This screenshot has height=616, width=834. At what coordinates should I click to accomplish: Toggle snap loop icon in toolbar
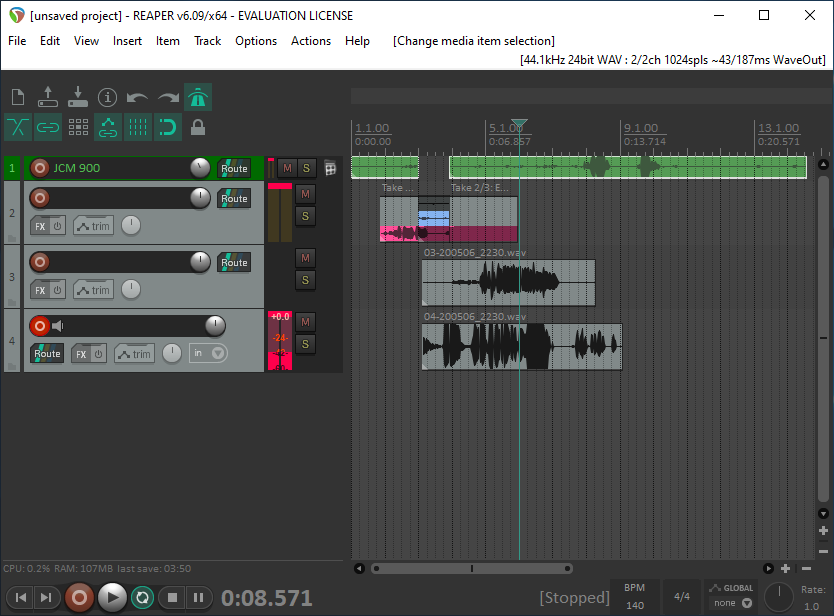point(168,128)
